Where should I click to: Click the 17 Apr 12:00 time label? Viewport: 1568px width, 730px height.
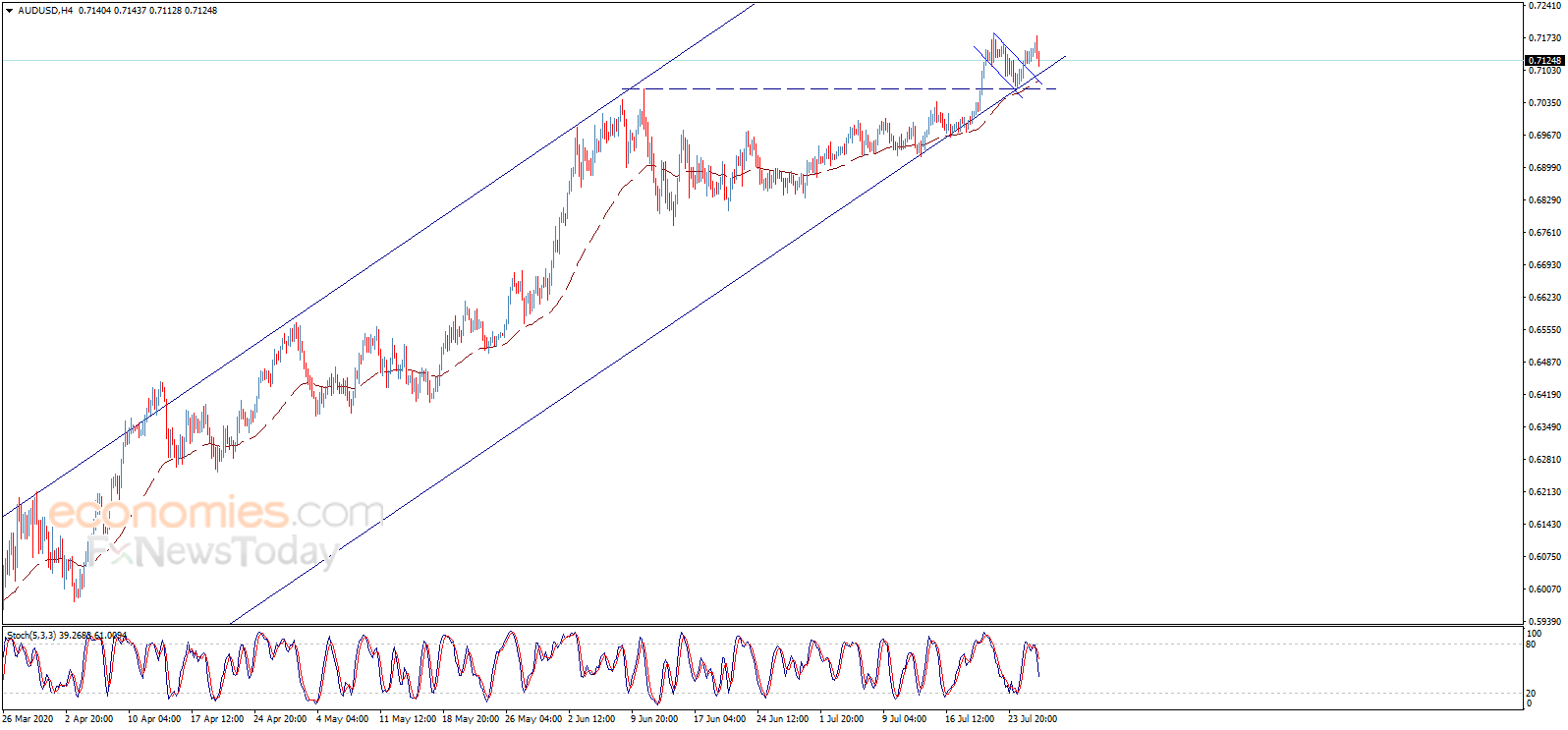tap(217, 719)
